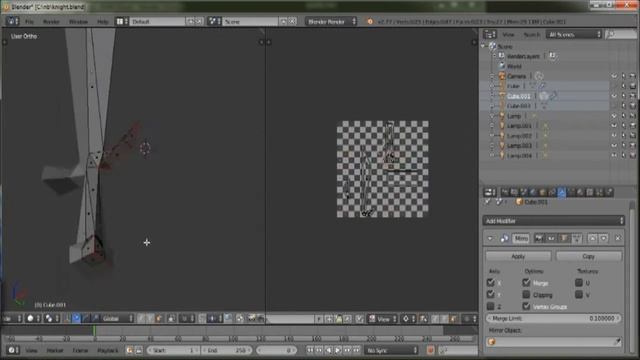The width and height of the screenshot is (640, 360).
Task: Pick mirror object with eyedropper icon
Action: pos(618,342)
